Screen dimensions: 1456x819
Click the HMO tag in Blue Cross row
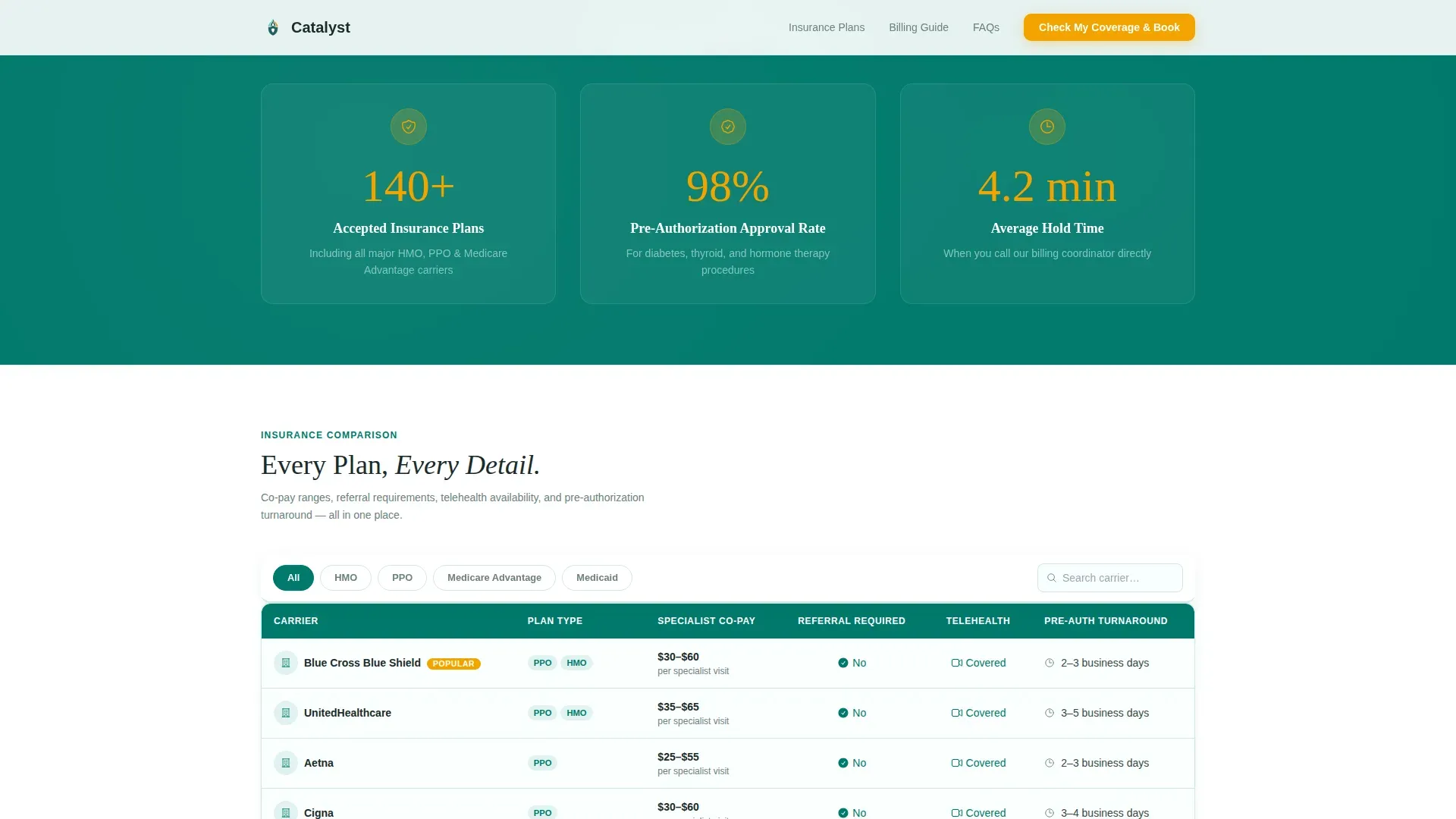click(x=576, y=663)
